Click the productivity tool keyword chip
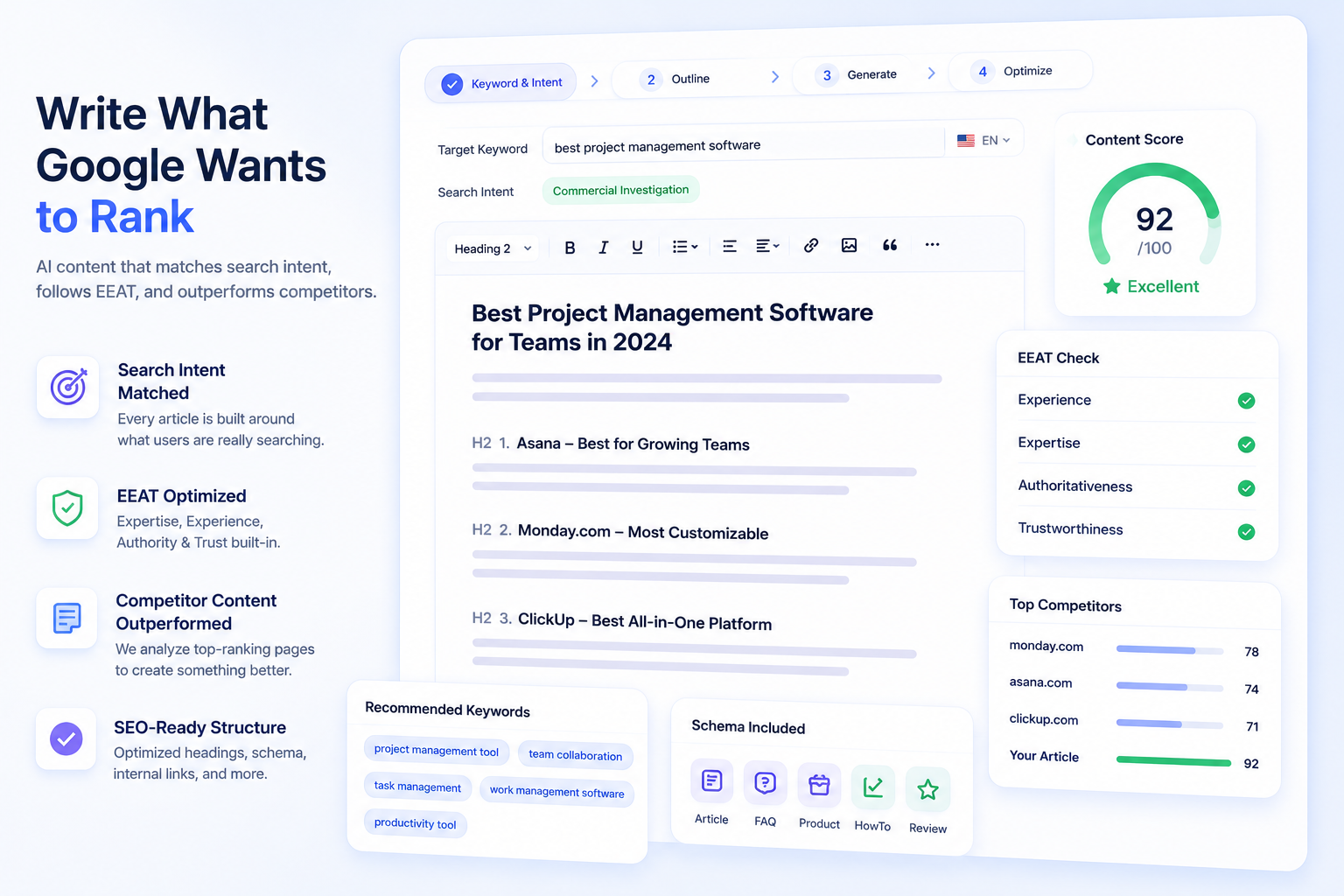This screenshot has width=1344, height=896. [x=415, y=824]
